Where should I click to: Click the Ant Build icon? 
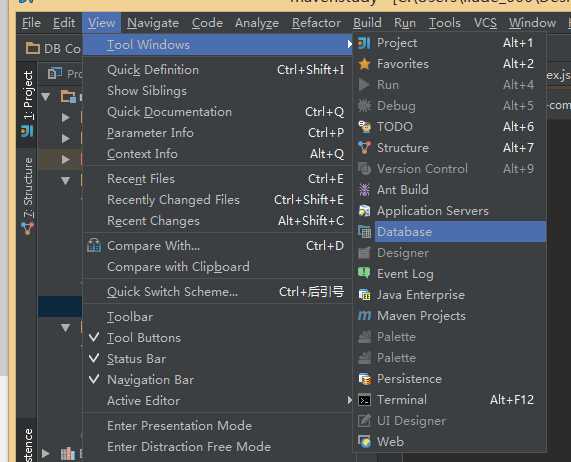tap(364, 190)
